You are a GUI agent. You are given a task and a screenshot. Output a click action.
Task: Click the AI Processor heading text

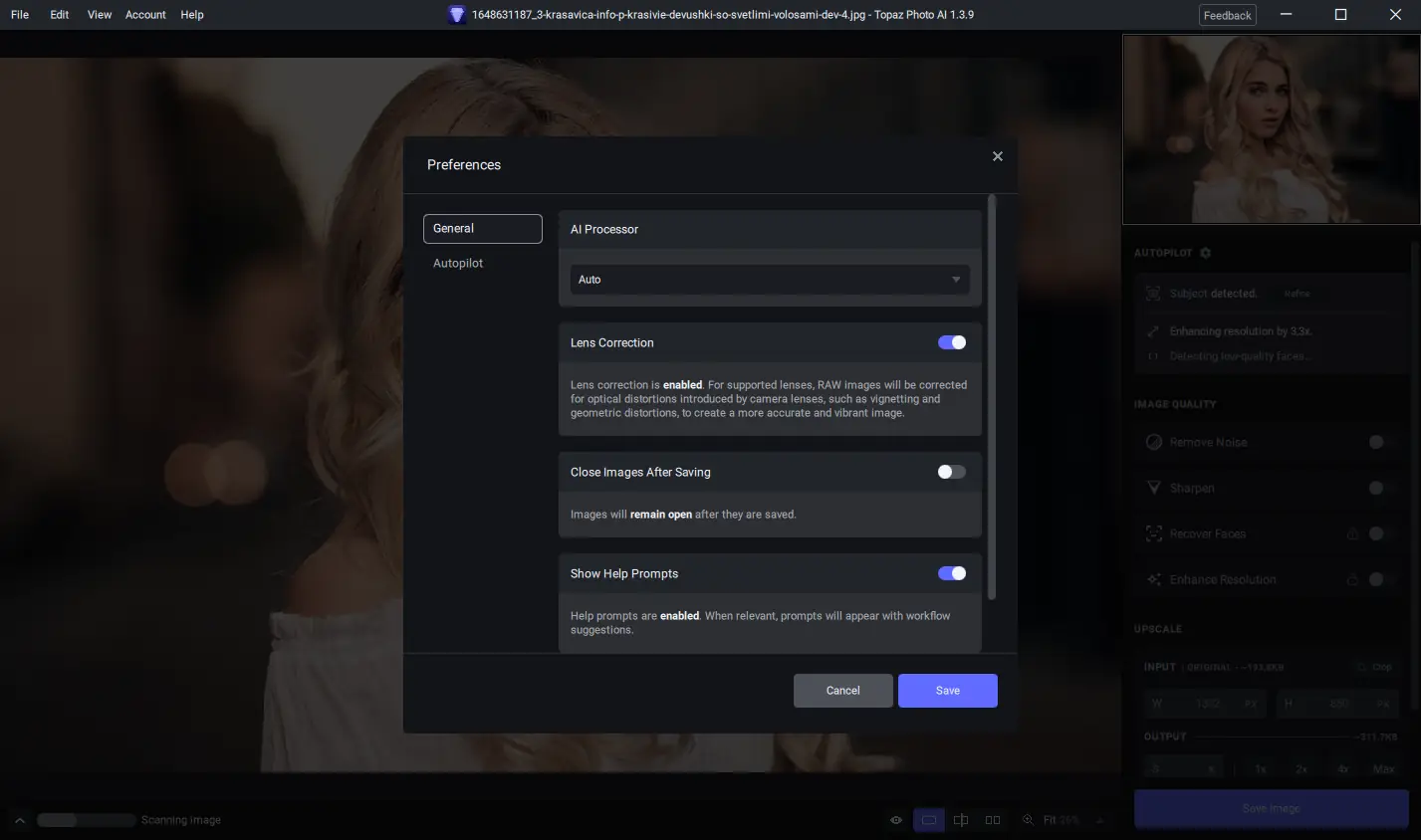click(x=604, y=229)
